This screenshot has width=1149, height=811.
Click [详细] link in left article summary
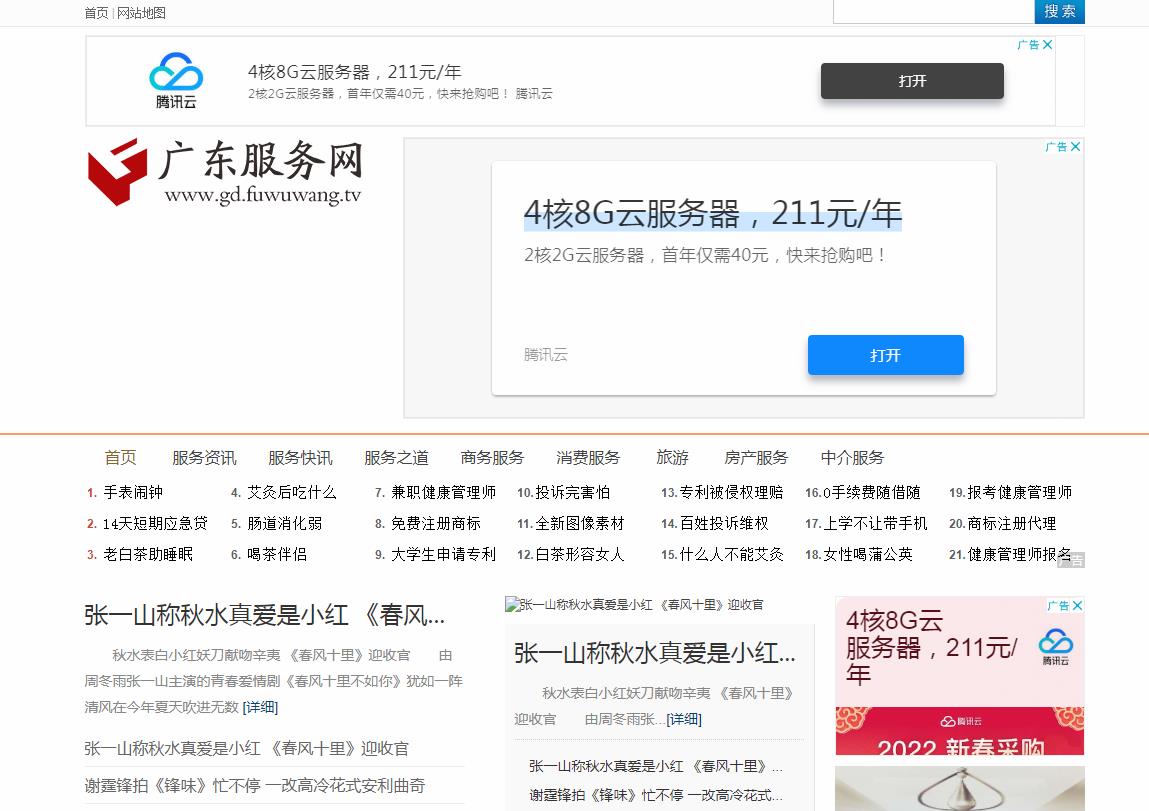pos(260,707)
